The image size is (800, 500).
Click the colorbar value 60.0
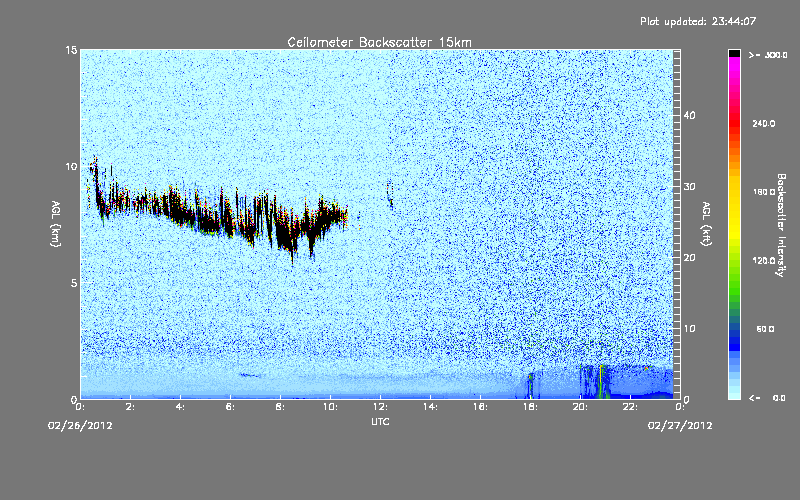765,329
